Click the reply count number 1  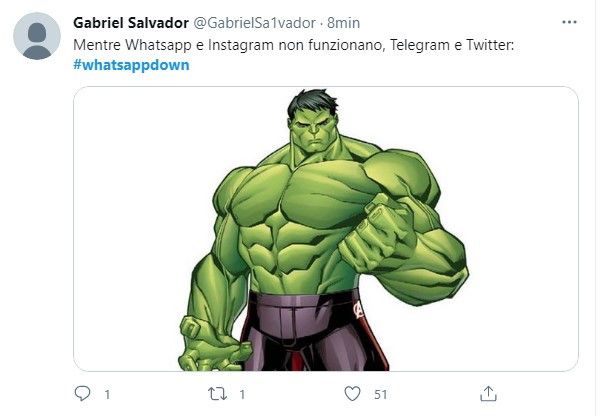click(x=107, y=395)
